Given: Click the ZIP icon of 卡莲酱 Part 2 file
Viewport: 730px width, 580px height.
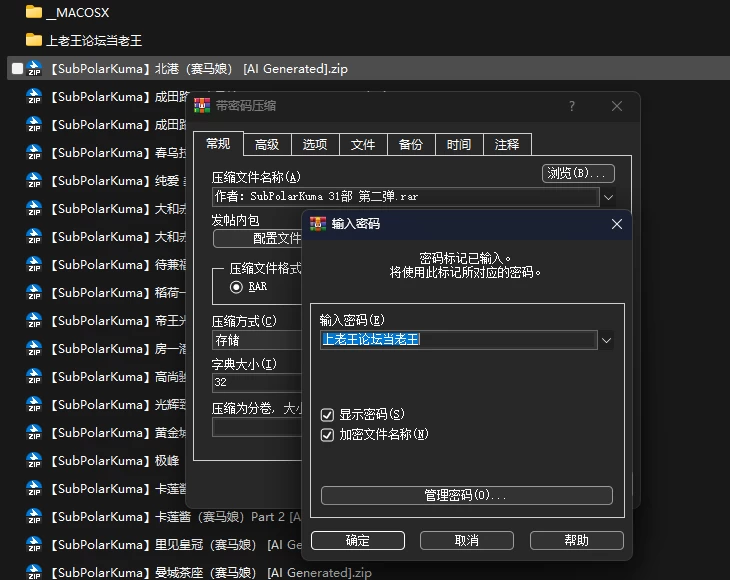Looking at the screenshot, I should click(x=34, y=516).
